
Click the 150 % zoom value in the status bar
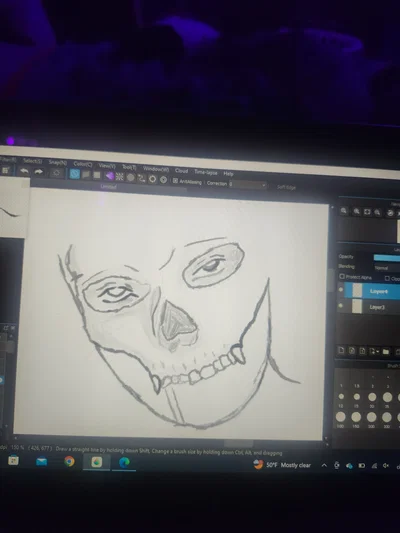[18, 447]
